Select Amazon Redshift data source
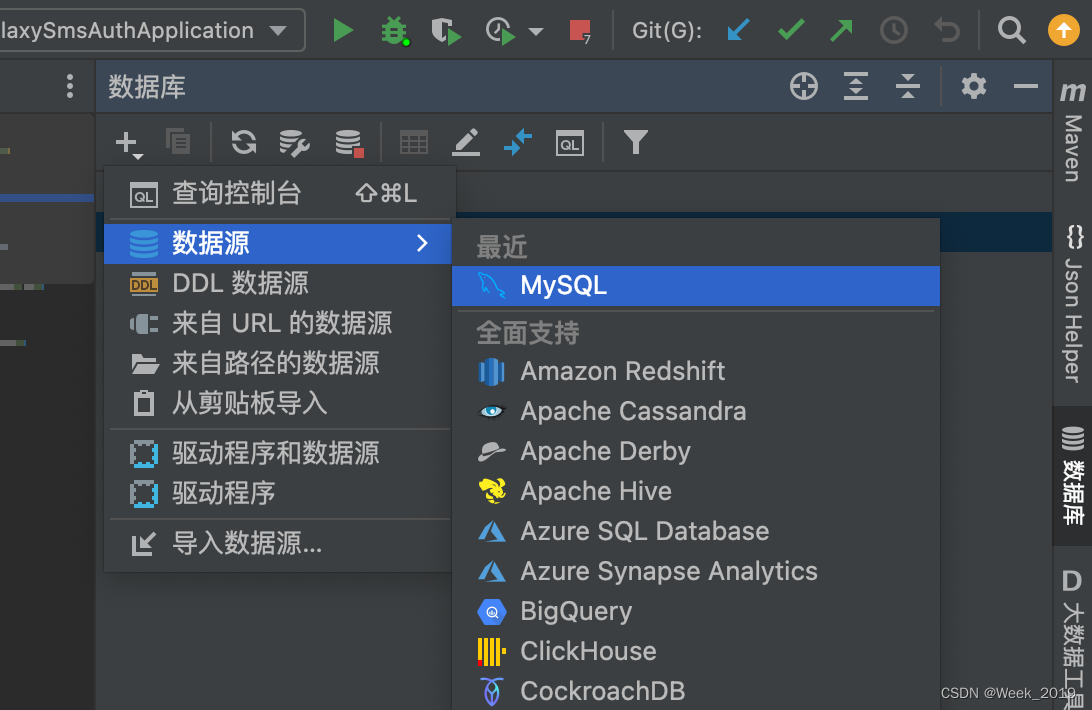 [x=696, y=371]
